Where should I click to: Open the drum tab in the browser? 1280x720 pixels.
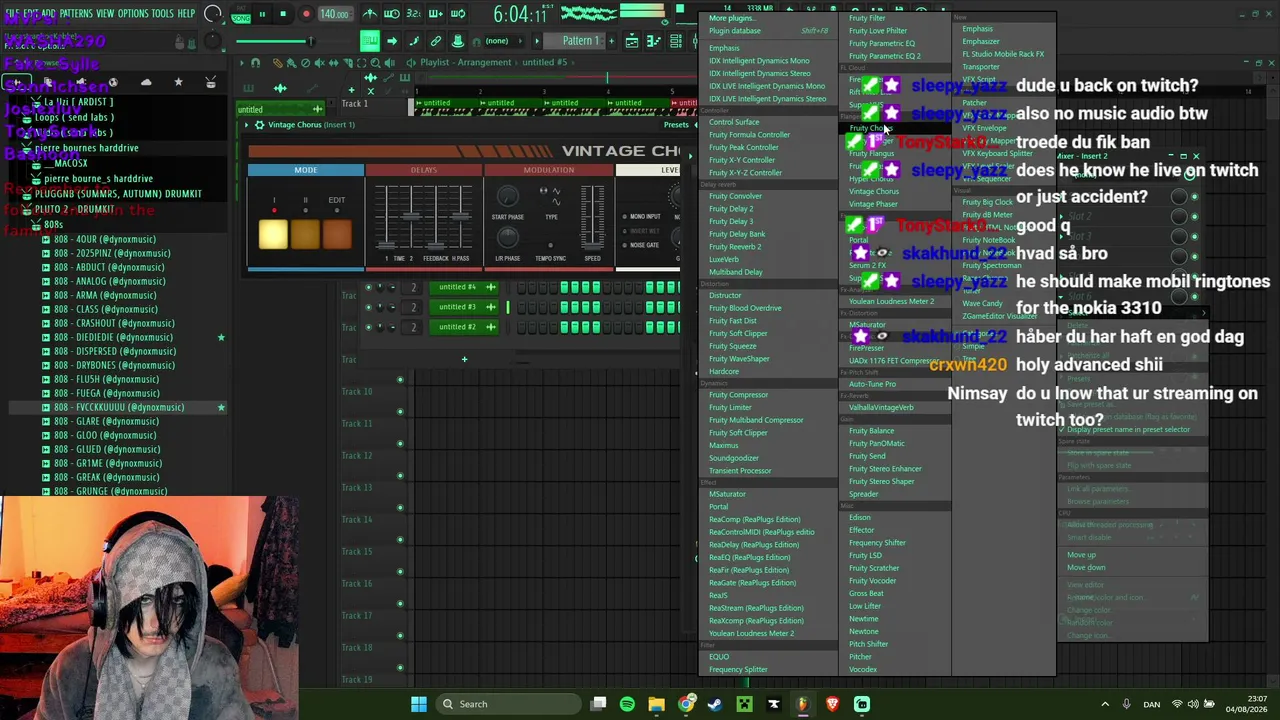coord(210,82)
